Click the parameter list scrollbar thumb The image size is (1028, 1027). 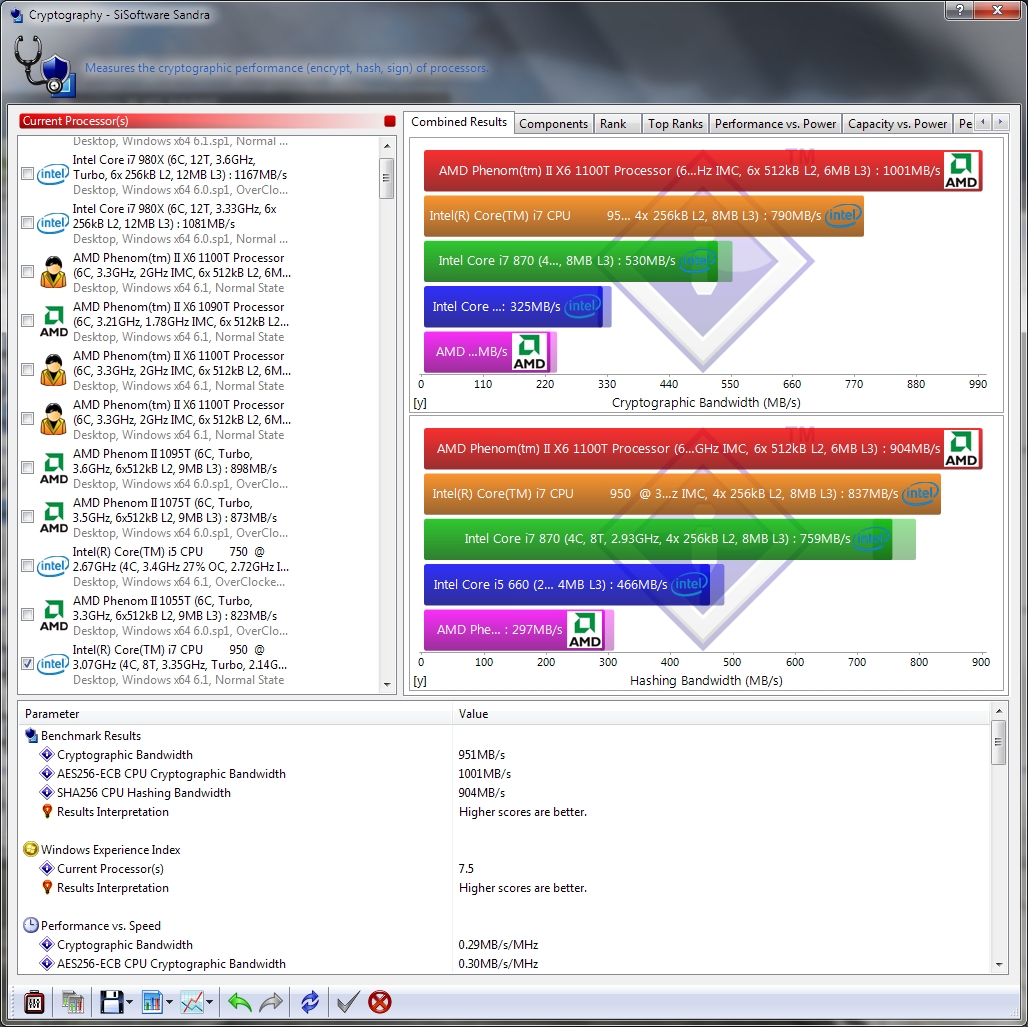click(998, 742)
